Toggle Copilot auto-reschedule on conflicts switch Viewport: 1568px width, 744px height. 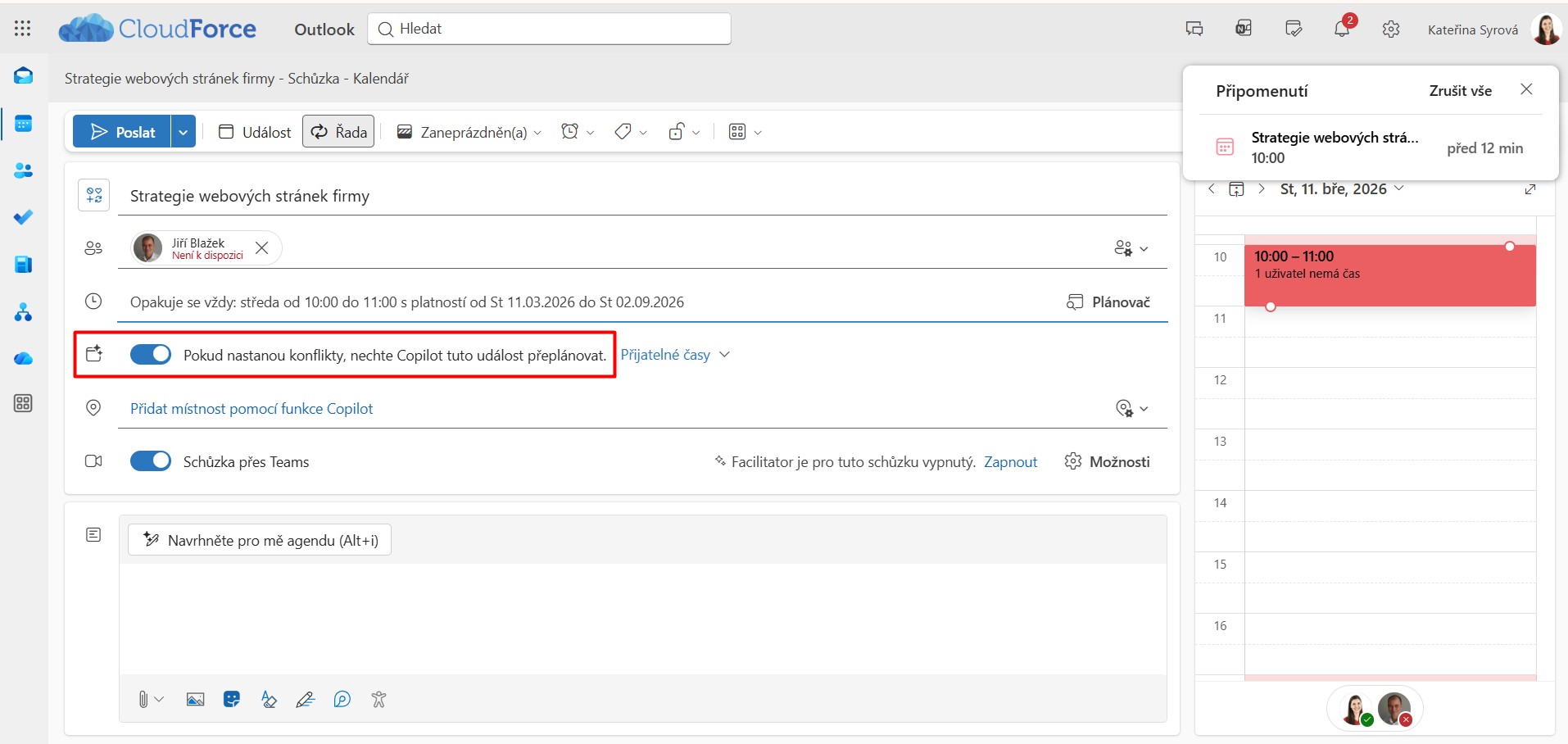[x=151, y=355]
